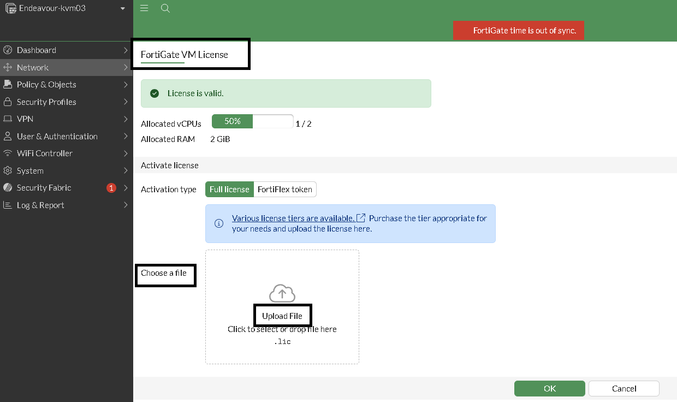This screenshot has width=677, height=402.
Task: Open the User & Authentication menu item
Action: pyautogui.click(x=66, y=136)
